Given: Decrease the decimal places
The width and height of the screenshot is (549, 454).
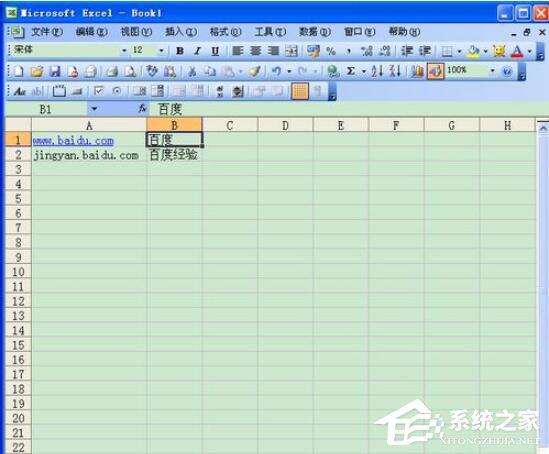Looking at the screenshot, I should click(385, 51).
